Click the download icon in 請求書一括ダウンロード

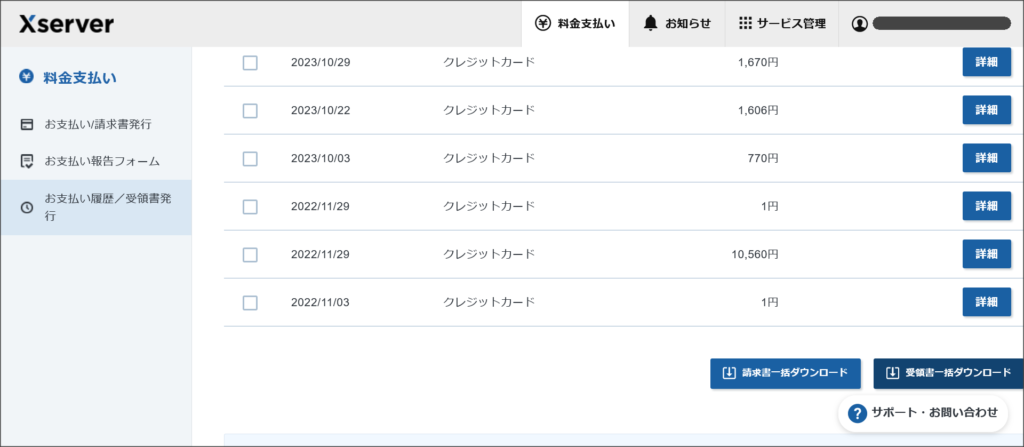[x=729, y=373]
